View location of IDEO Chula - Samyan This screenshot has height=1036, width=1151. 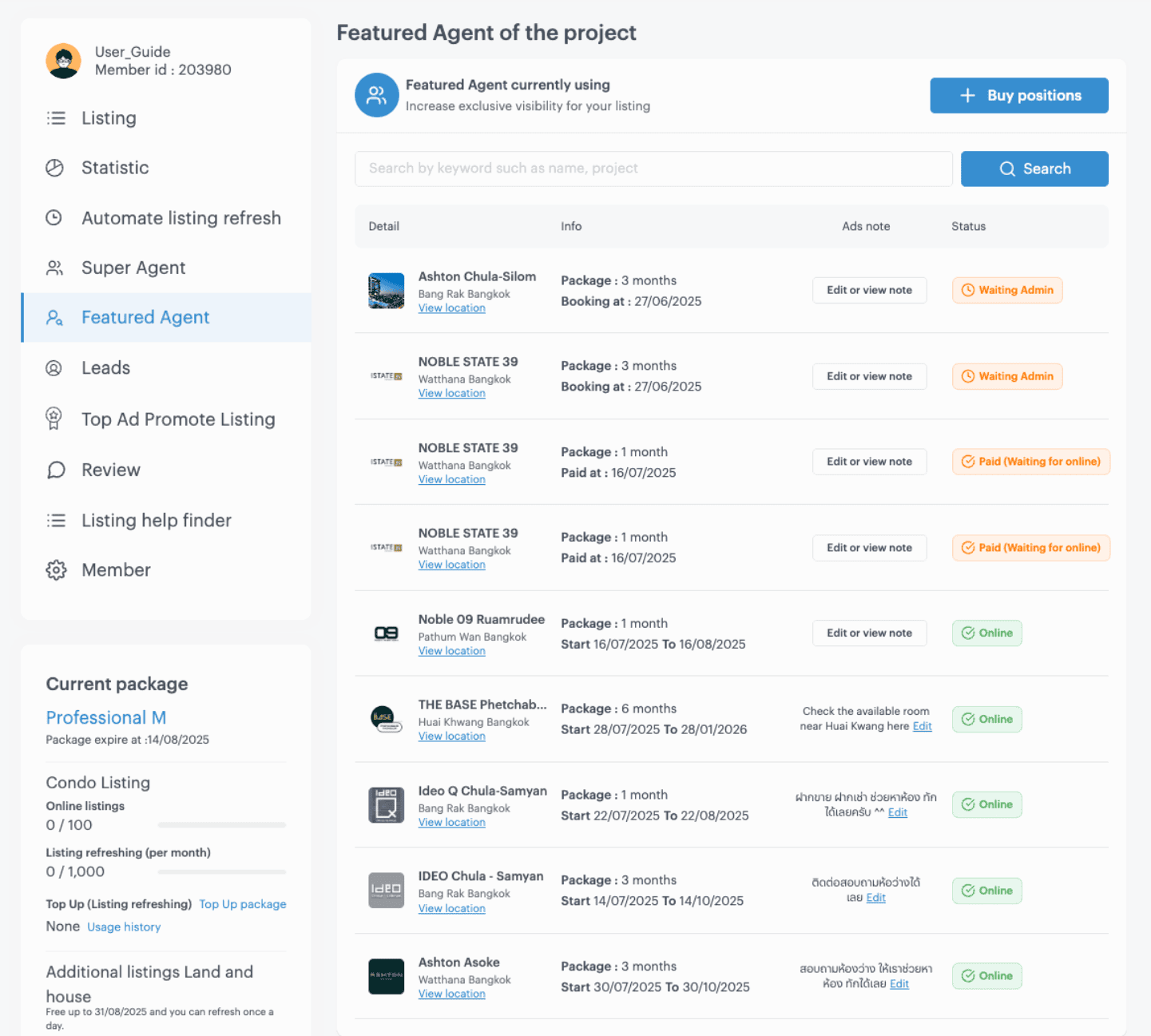451,909
